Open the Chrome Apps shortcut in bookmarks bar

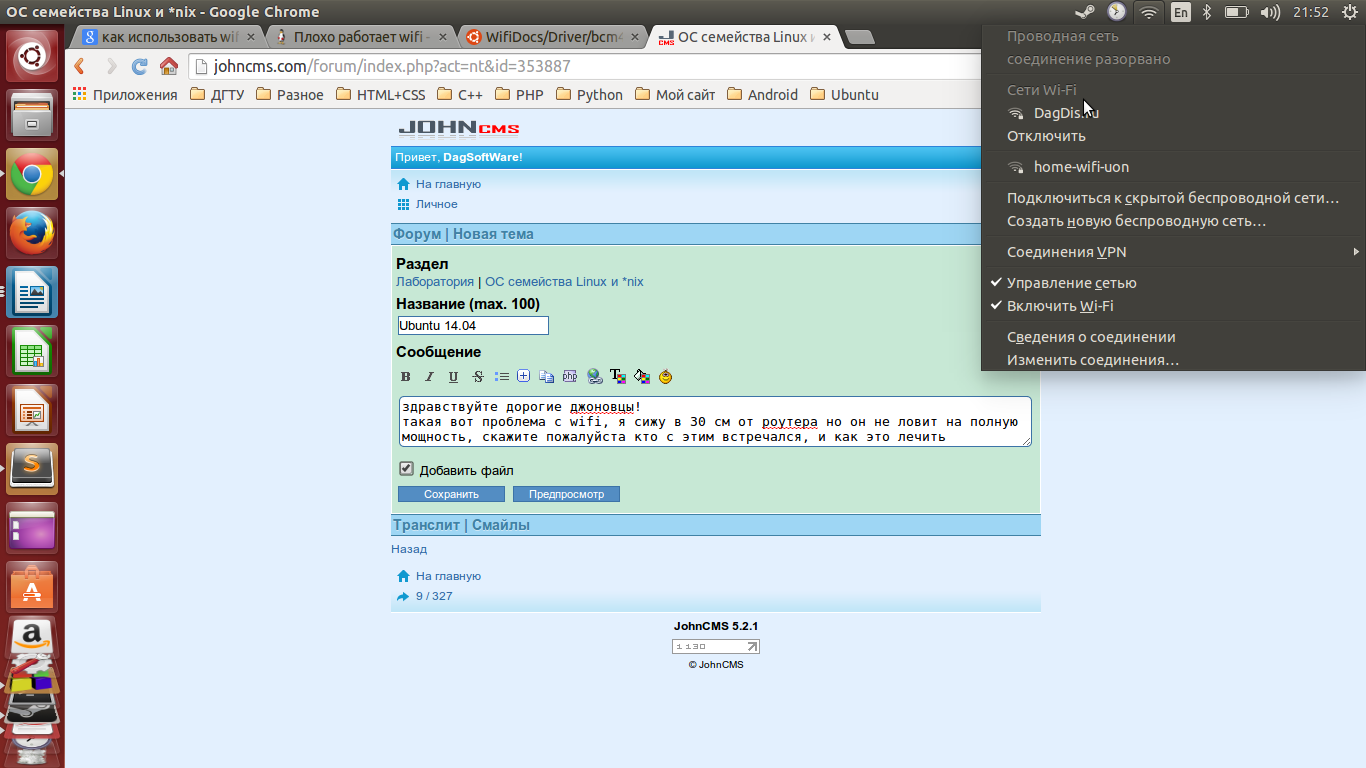125,95
